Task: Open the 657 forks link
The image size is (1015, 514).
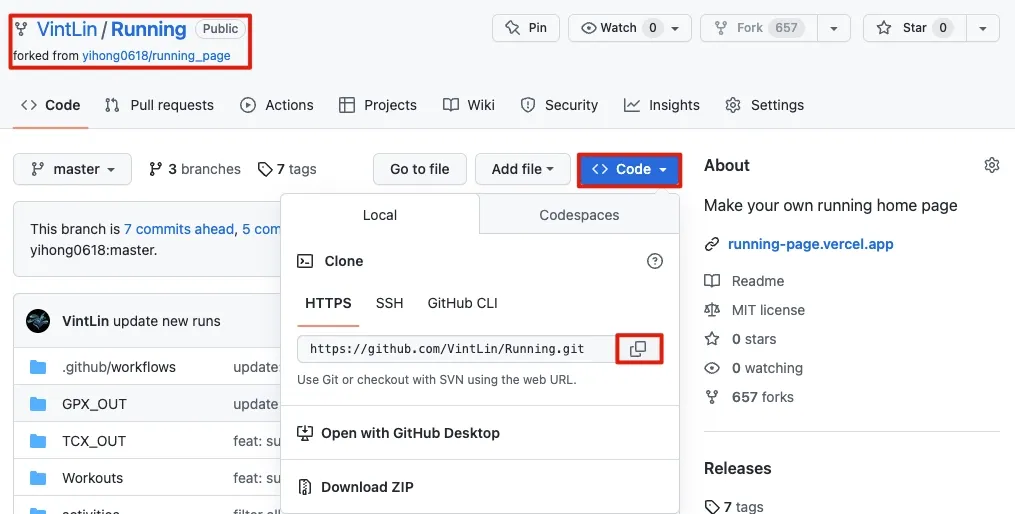Action: click(x=763, y=397)
